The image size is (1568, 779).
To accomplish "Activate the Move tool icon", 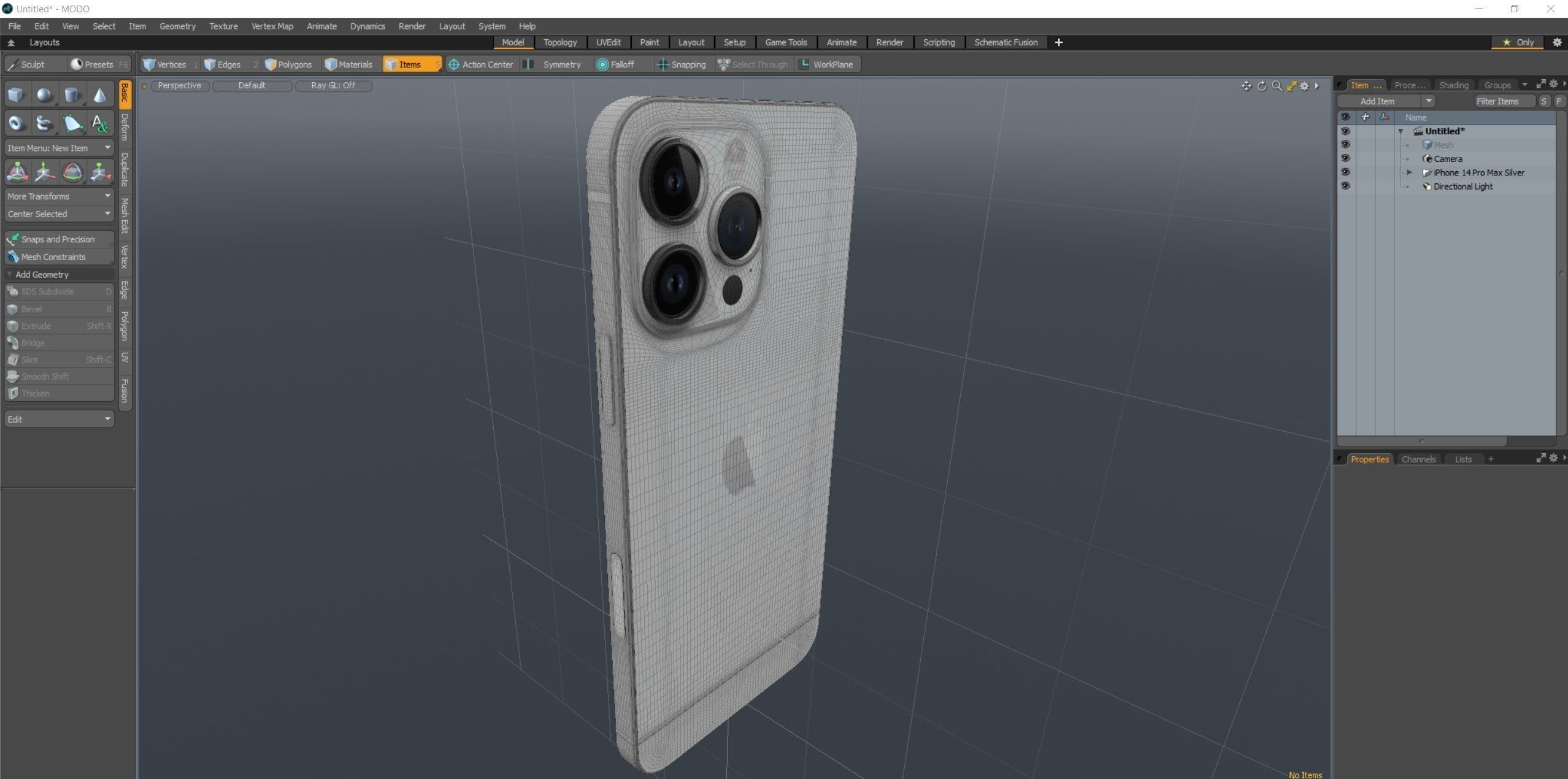I will click(x=44, y=172).
